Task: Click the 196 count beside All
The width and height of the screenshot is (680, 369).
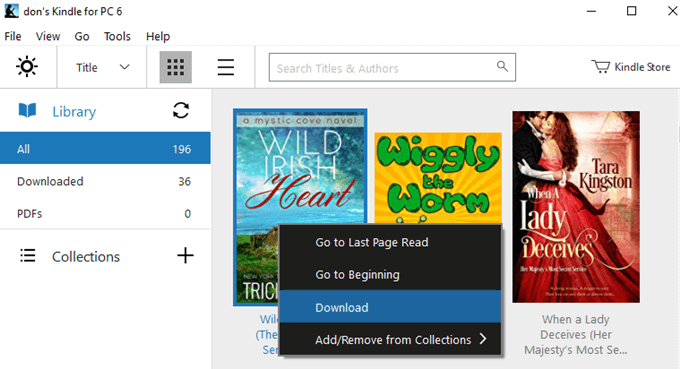Action: [182, 149]
